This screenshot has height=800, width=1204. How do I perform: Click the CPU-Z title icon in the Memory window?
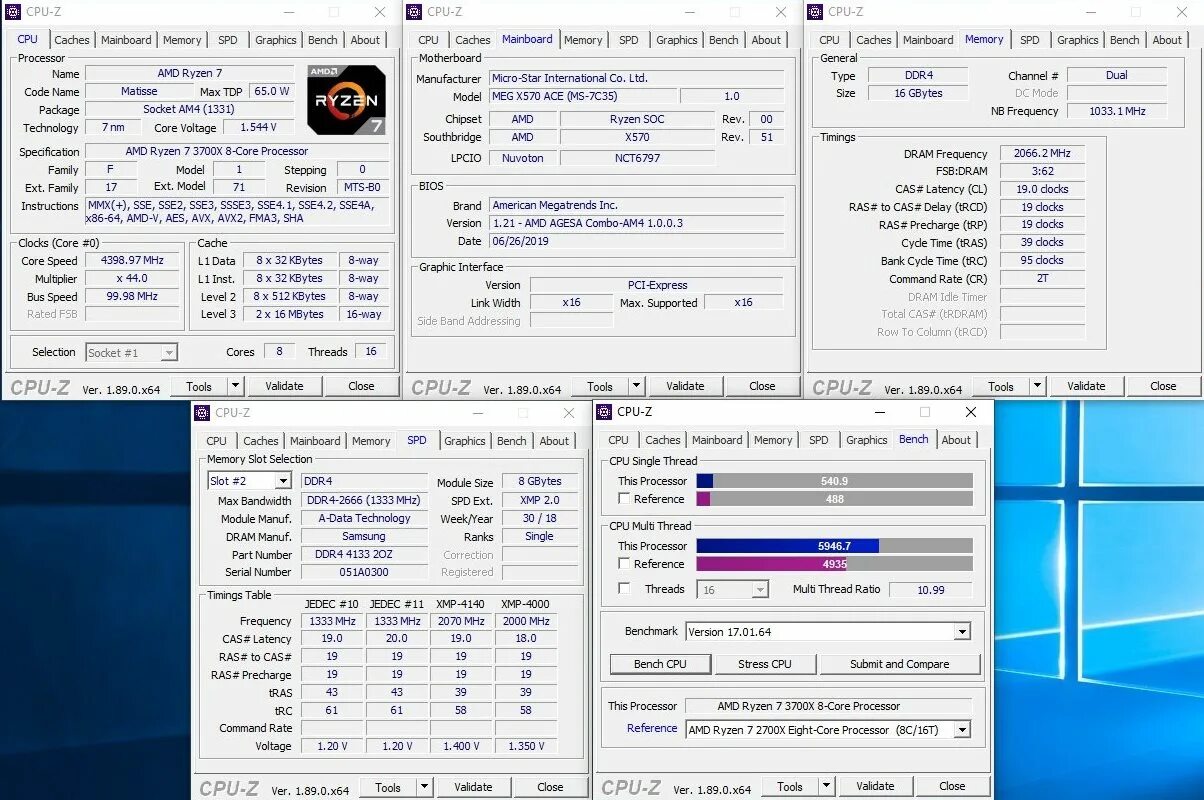816,12
